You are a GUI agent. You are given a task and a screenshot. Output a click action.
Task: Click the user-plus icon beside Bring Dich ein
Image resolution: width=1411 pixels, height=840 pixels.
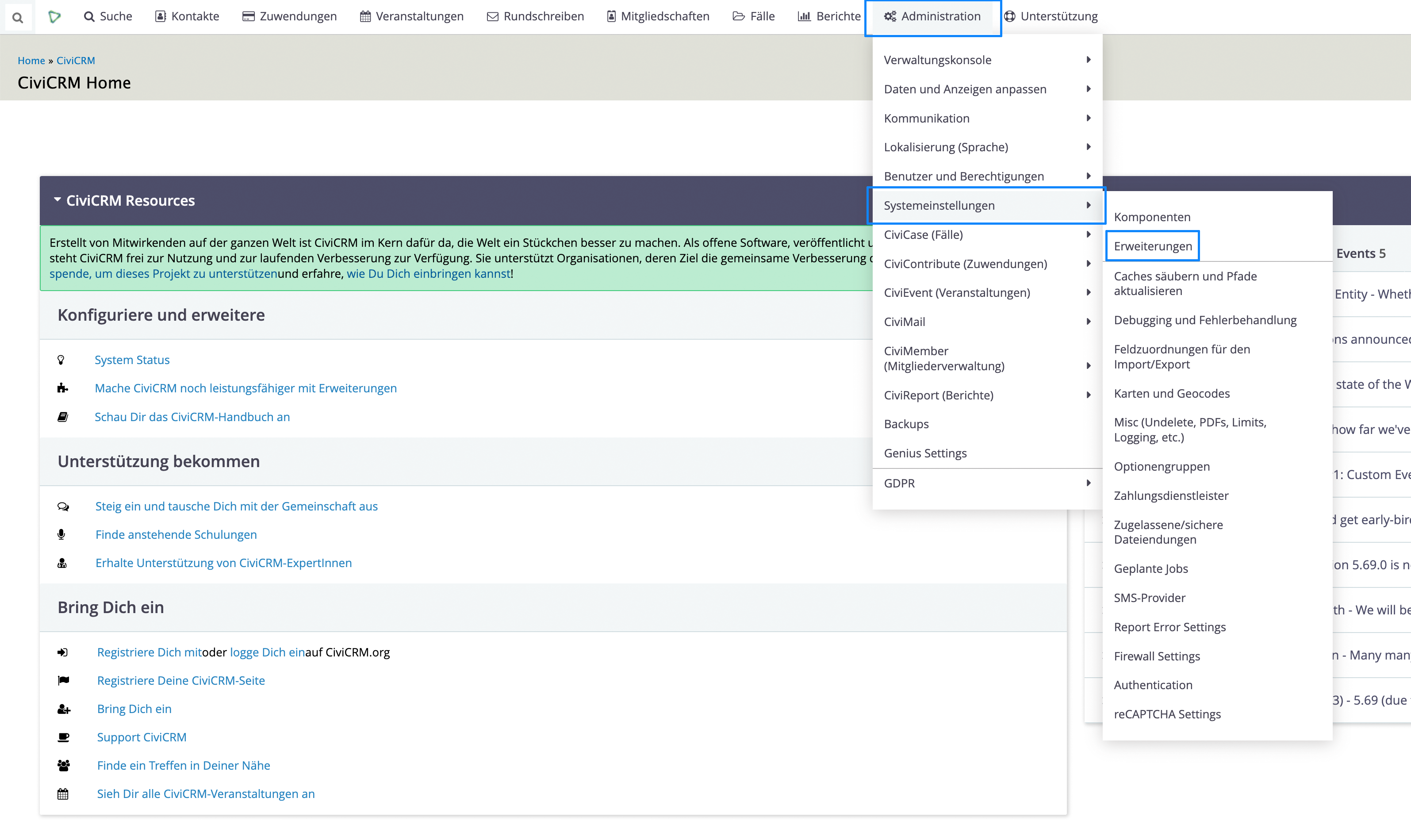click(x=64, y=709)
